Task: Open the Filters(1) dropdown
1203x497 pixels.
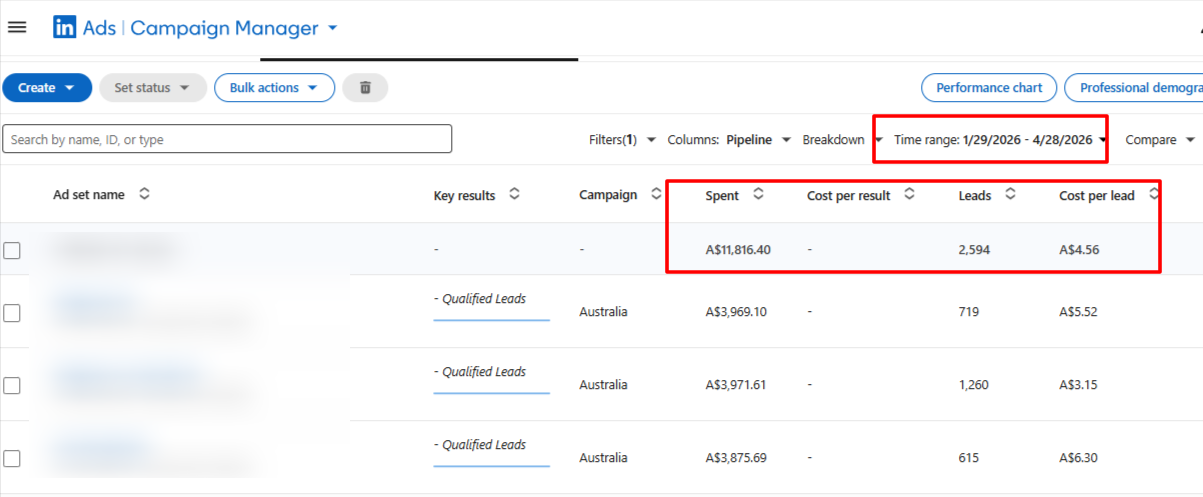Action: click(x=622, y=140)
